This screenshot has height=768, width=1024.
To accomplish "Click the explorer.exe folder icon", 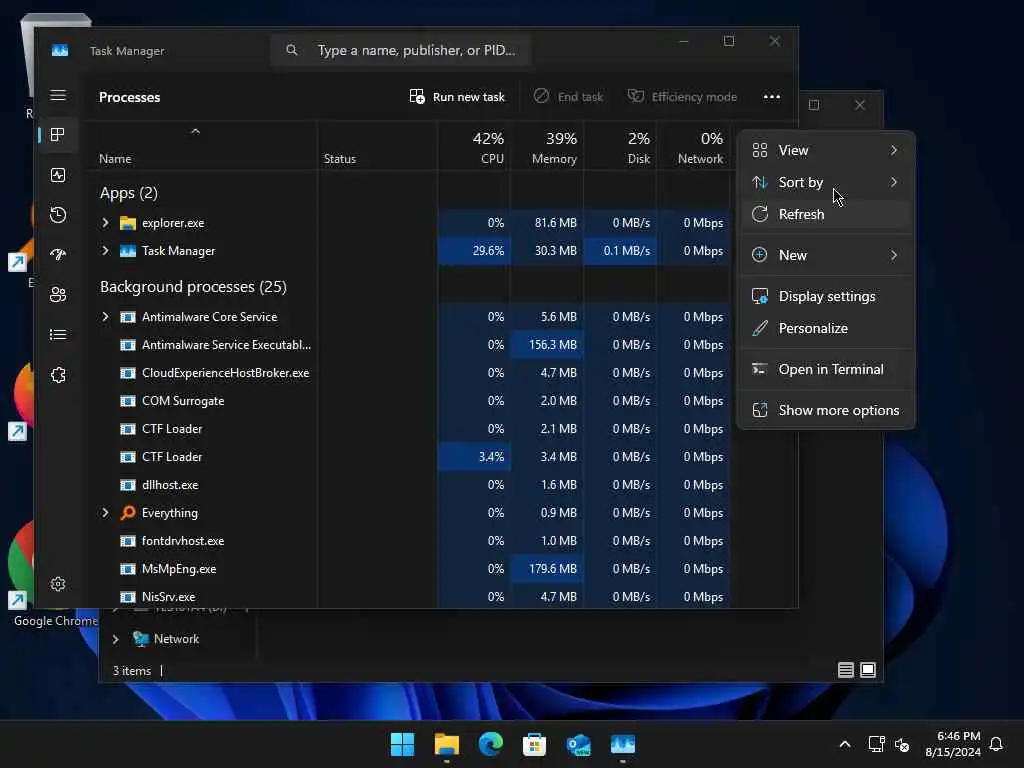I will click(128, 223).
